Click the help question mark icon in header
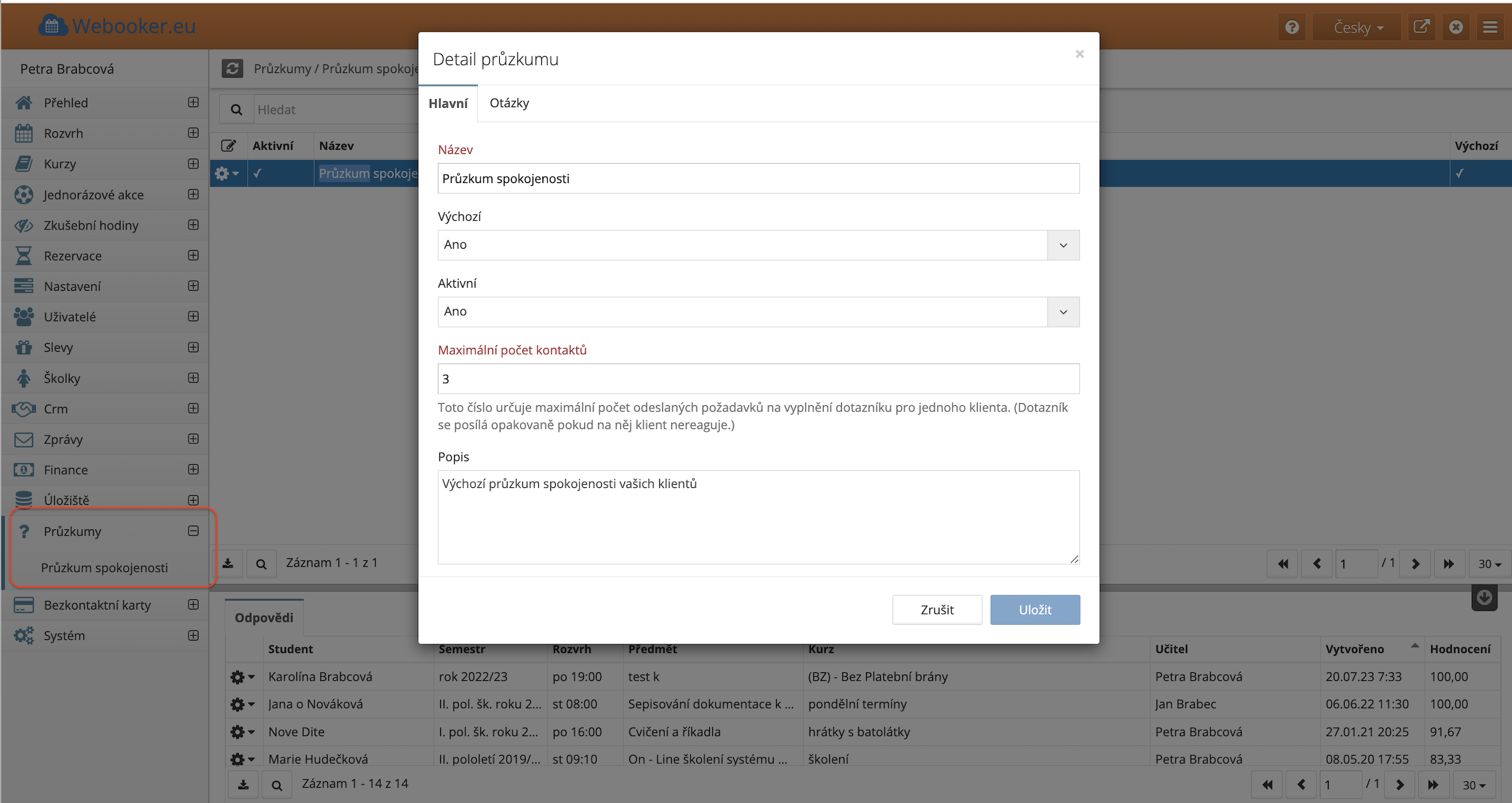 [1292, 27]
